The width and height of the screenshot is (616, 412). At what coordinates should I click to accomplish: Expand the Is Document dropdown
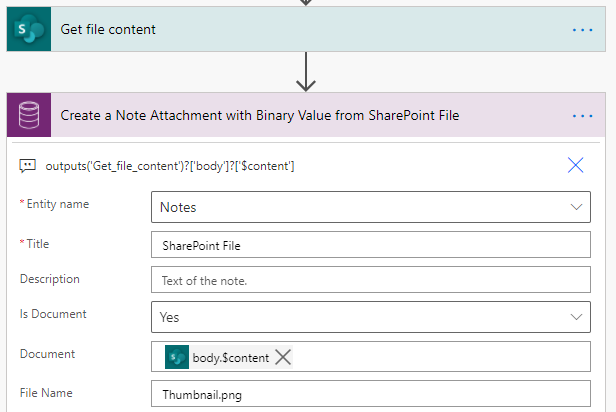[x=576, y=317]
